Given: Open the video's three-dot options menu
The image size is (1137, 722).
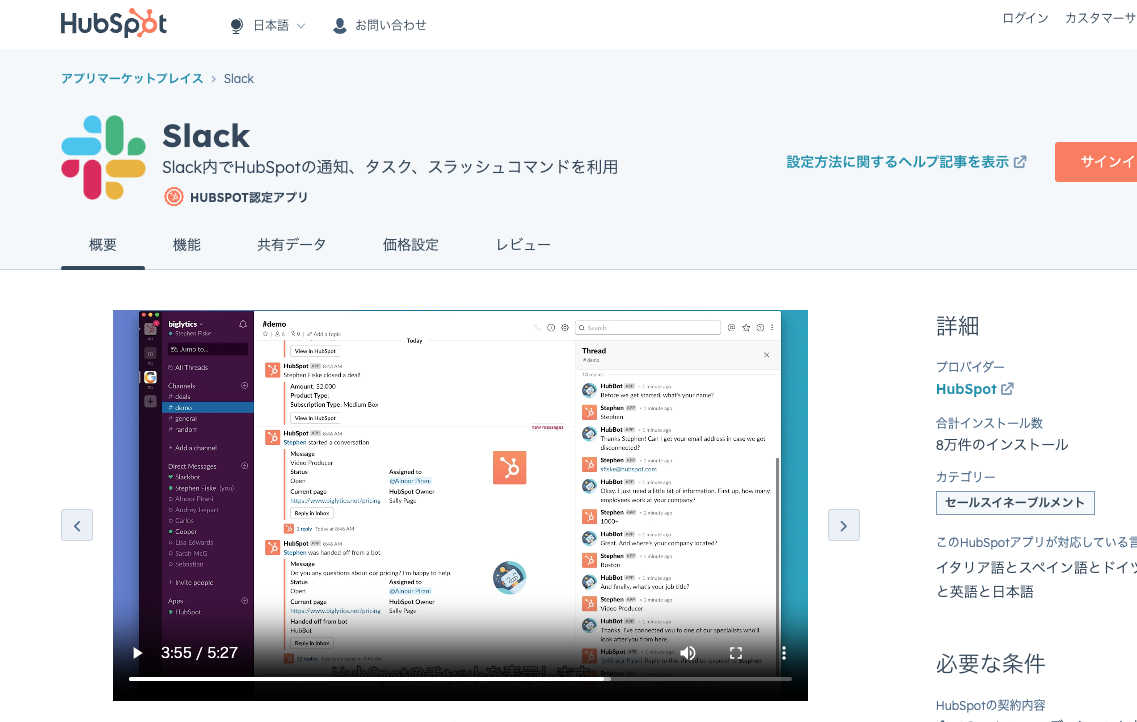Looking at the screenshot, I should (x=784, y=652).
